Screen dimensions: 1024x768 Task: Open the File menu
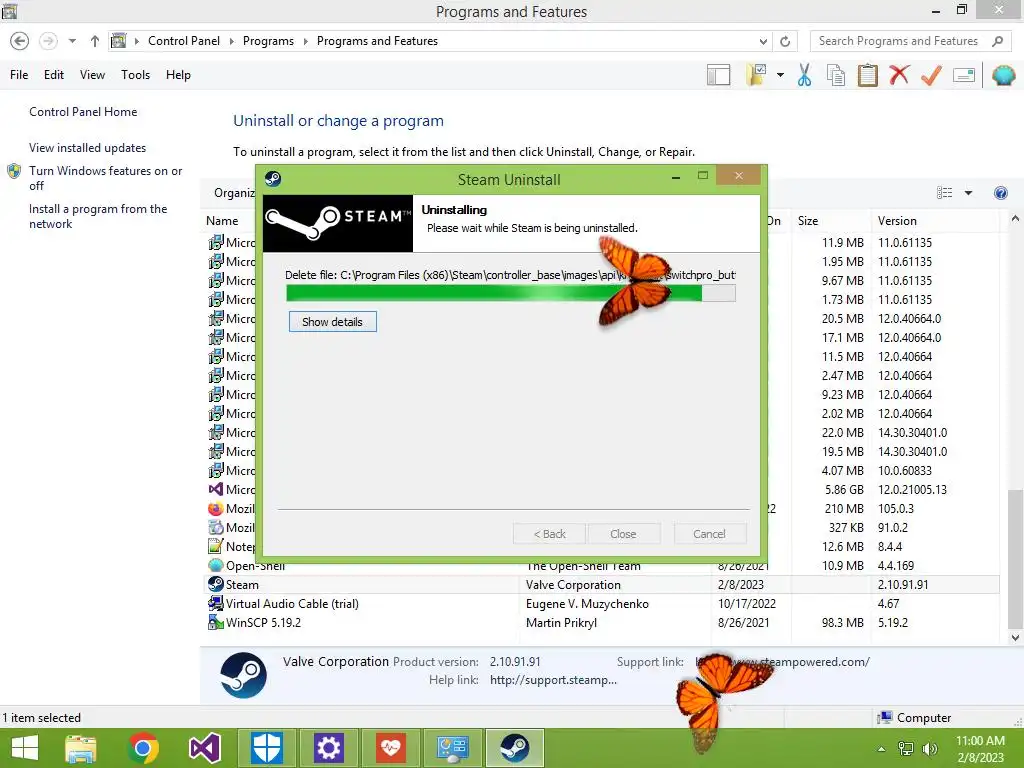[x=19, y=75]
